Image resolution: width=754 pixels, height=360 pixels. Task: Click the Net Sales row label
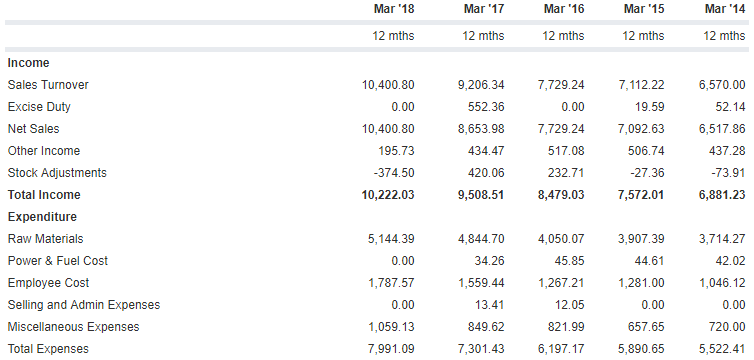coord(33,129)
